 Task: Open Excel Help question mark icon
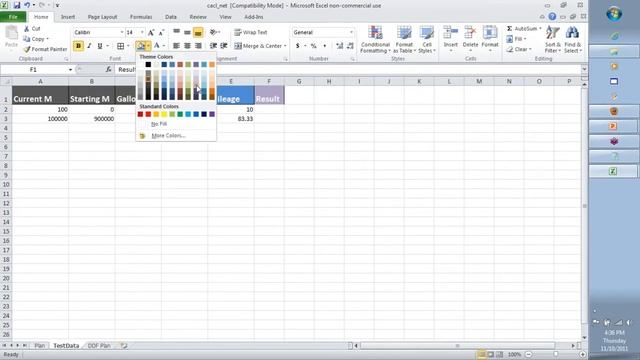(552, 17)
